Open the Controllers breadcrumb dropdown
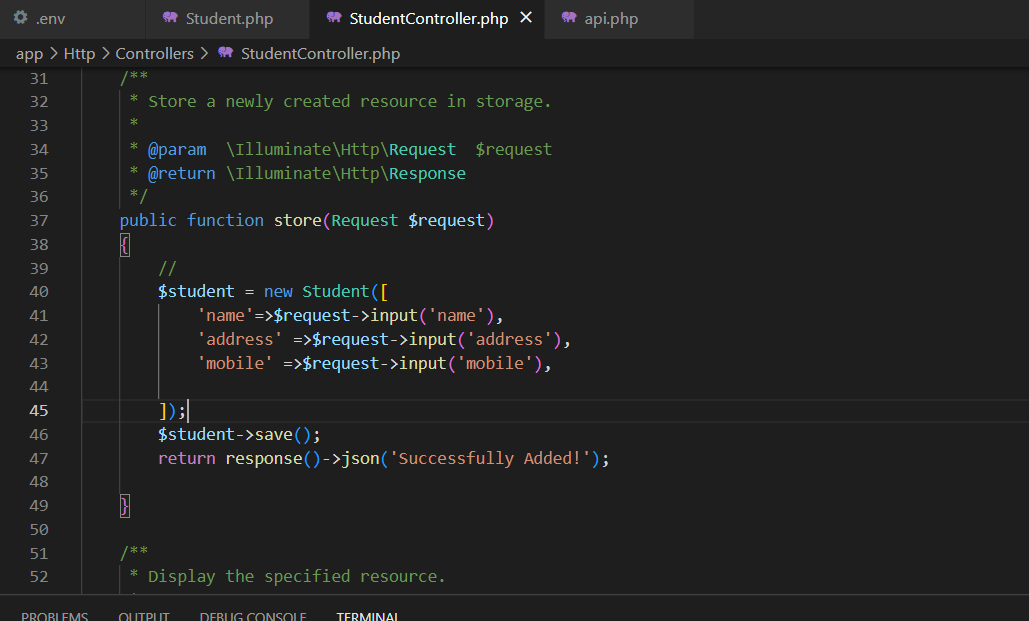Viewport: 1029px width, 621px height. [x=155, y=54]
